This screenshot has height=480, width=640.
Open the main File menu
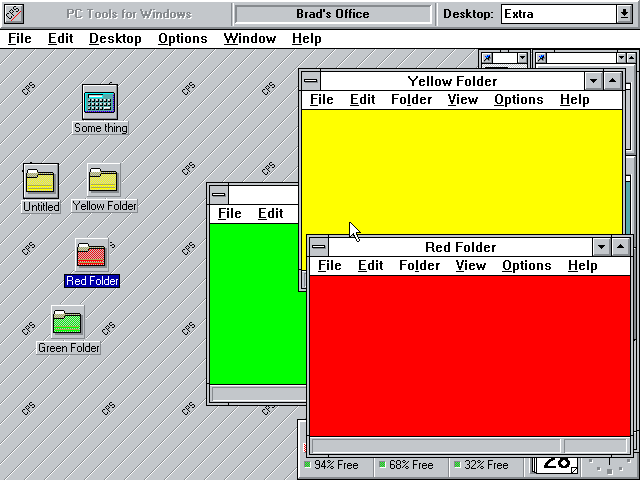(x=20, y=38)
